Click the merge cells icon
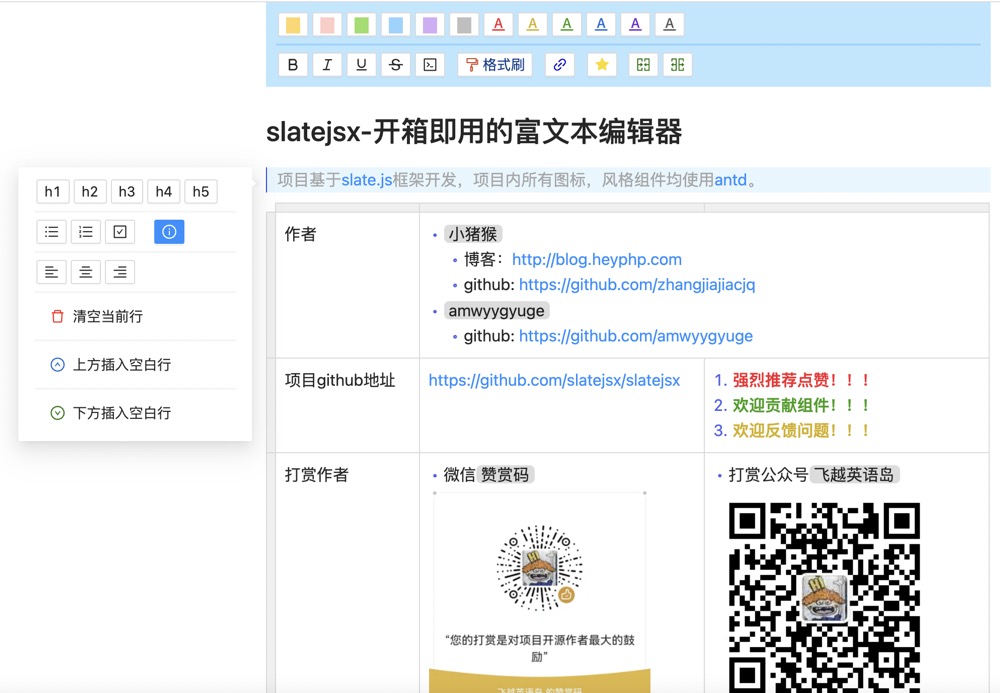 click(x=643, y=64)
